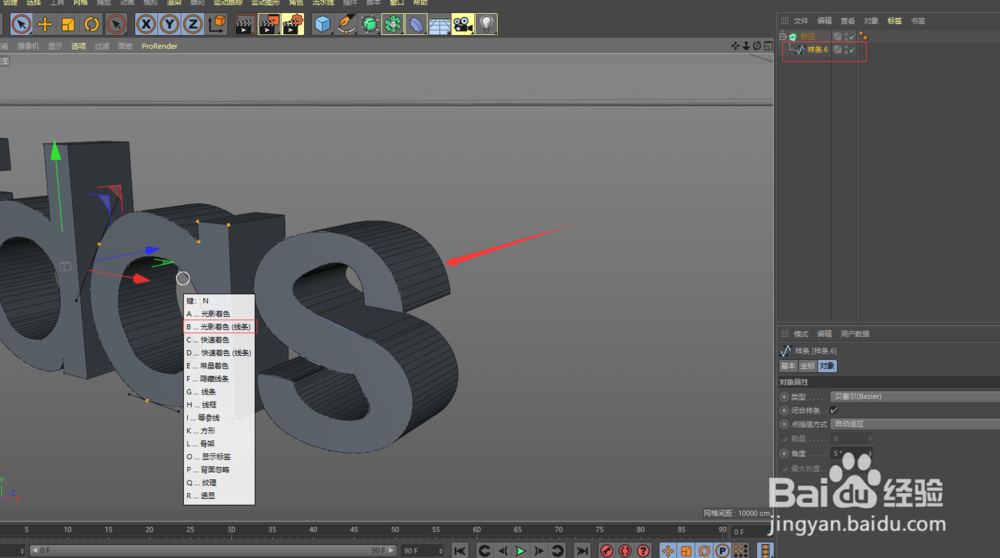Open the MoGraph array/cloner palette
This screenshot has width=1000, height=558.
tap(392, 24)
